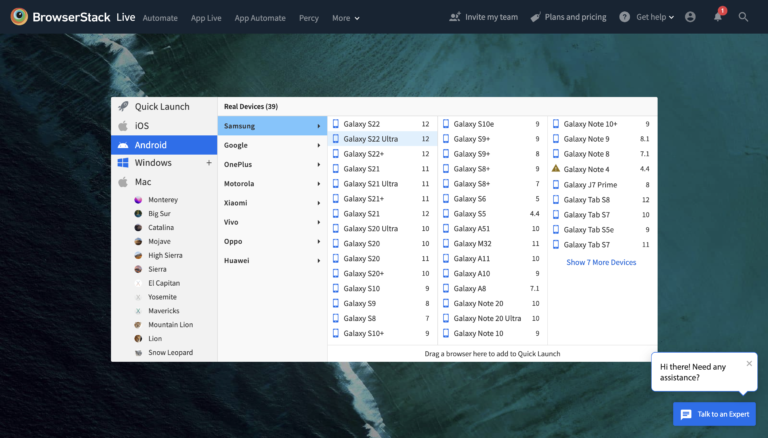Launch Galaxy M32 device
The height and width of the screenshot is (438, 768).
pyautogui.click(x=492, y=243)
